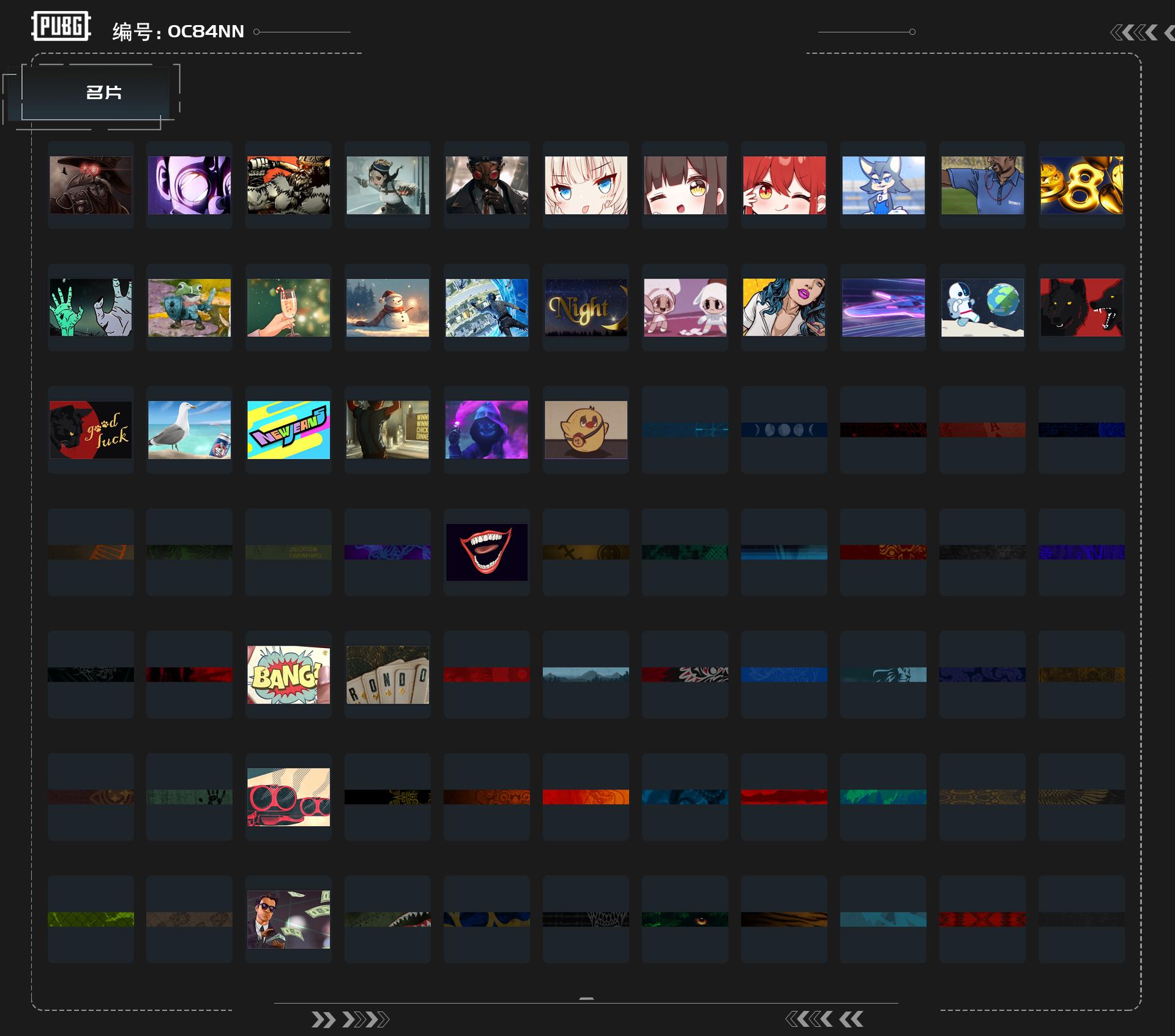Click the 编号: OC84NN text
Image resolution: width=1175 pixels, height=1036 pixels.
(x=178, y=32)
